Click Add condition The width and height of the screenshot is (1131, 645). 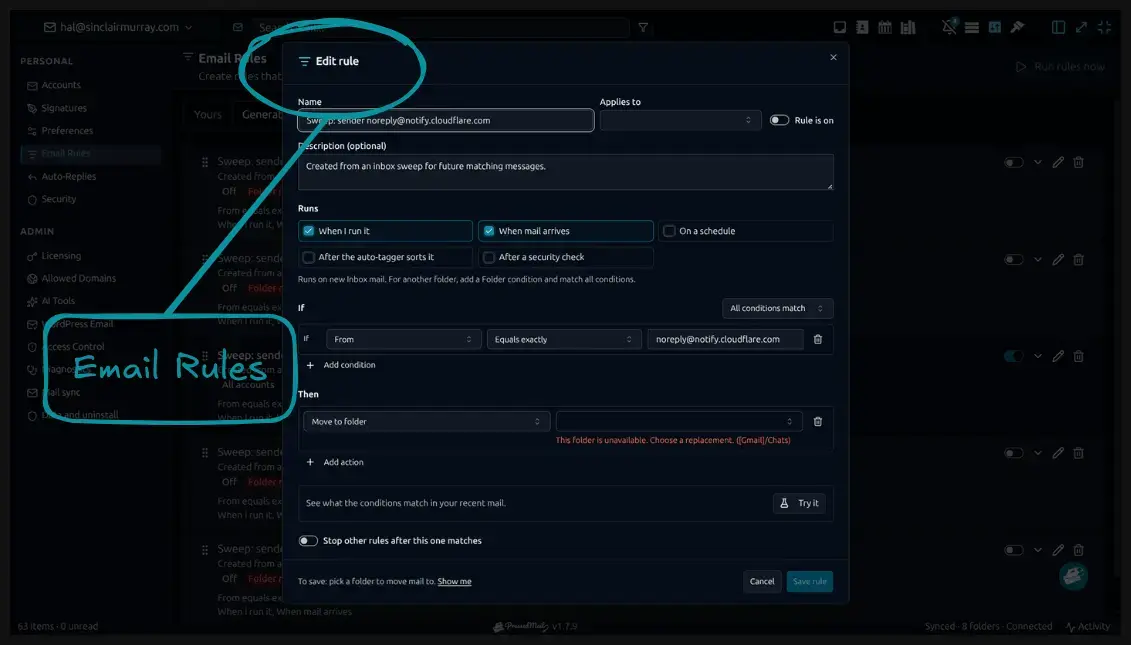[341, 365]
